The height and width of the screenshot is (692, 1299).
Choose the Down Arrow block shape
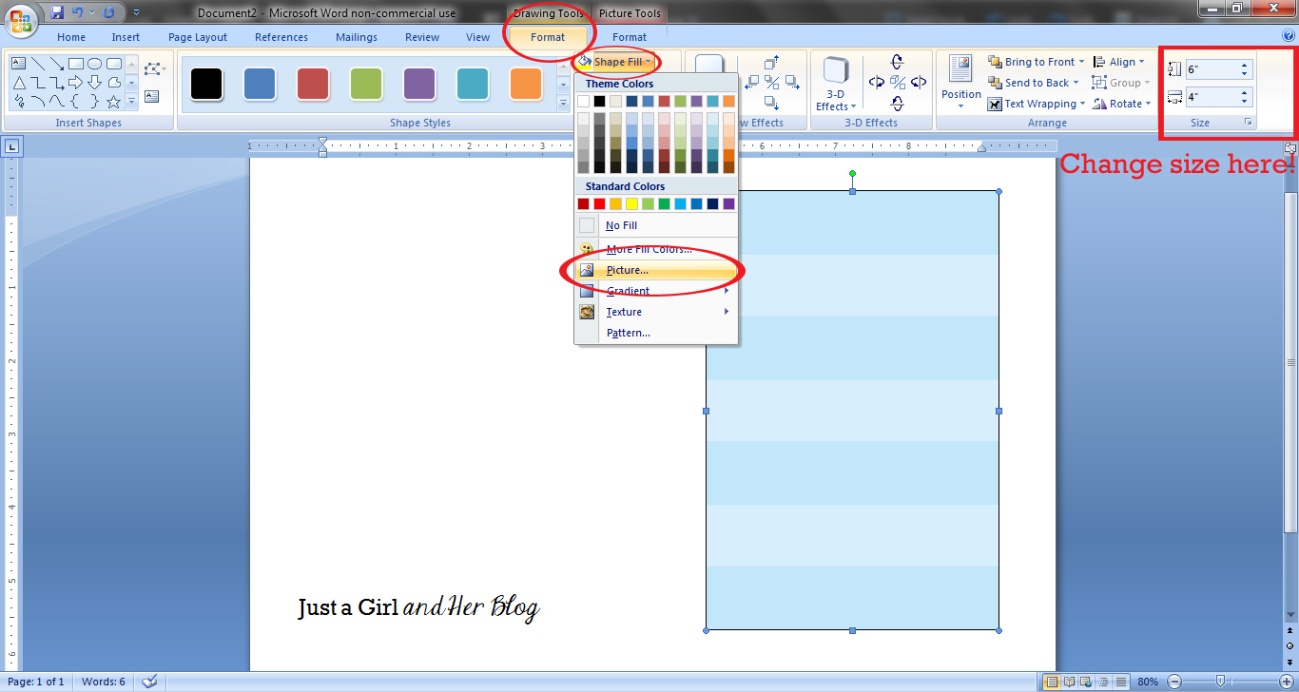[x=95, y=82]
